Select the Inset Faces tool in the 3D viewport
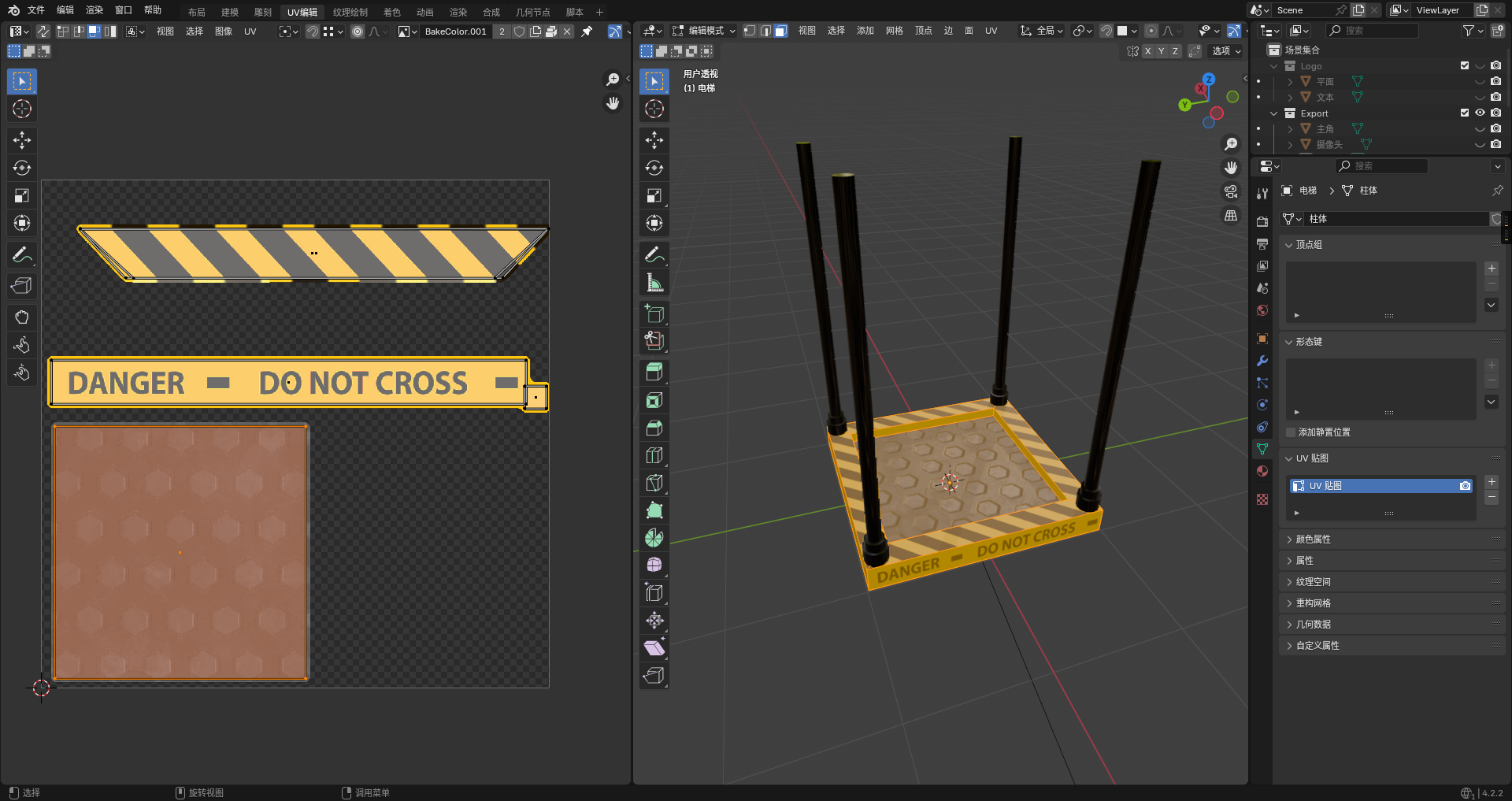This screenshot has width=1512, height=801. [x=654, y=400]
